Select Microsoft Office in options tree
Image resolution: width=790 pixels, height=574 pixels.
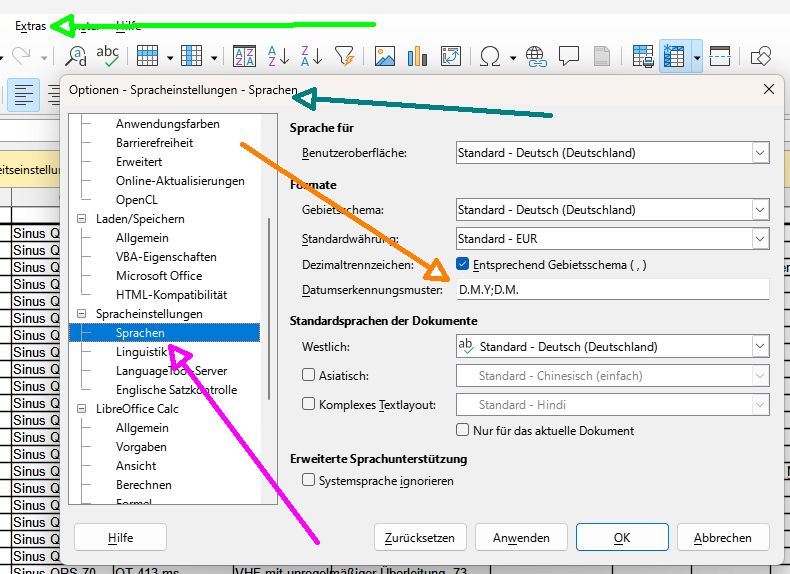[x=159, y=276]
